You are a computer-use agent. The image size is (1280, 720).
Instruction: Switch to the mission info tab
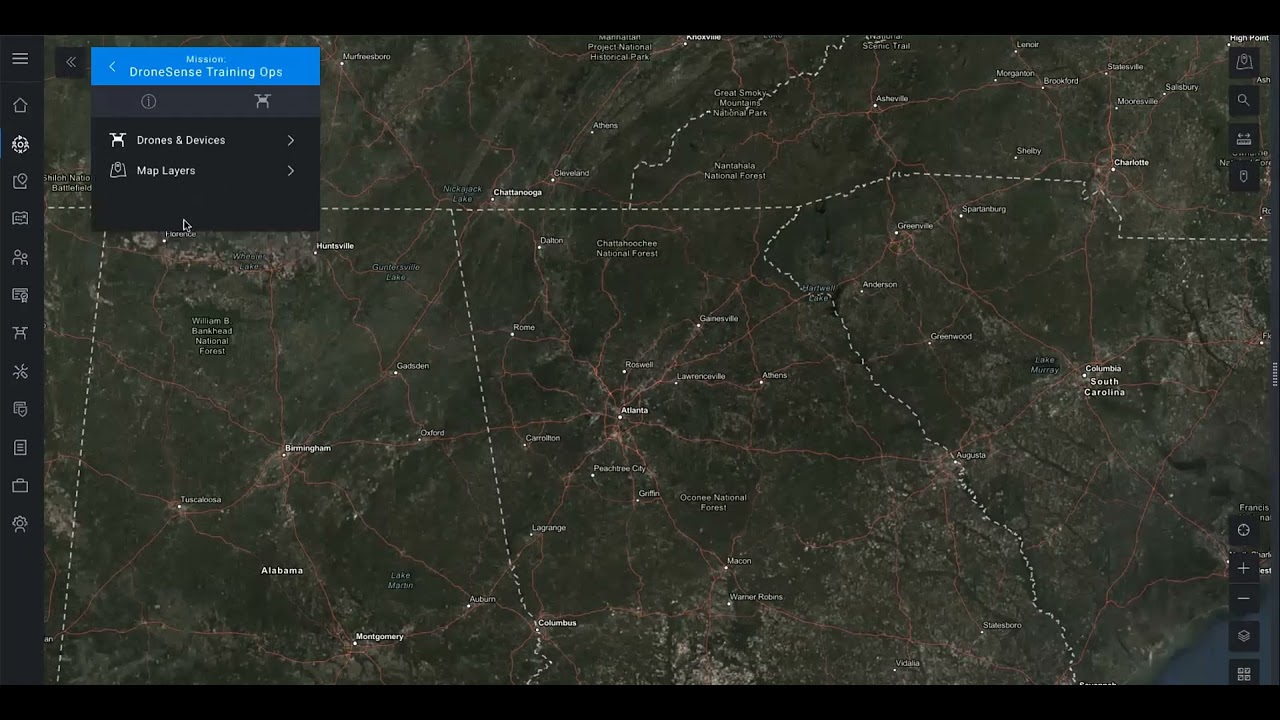point(149,102)
